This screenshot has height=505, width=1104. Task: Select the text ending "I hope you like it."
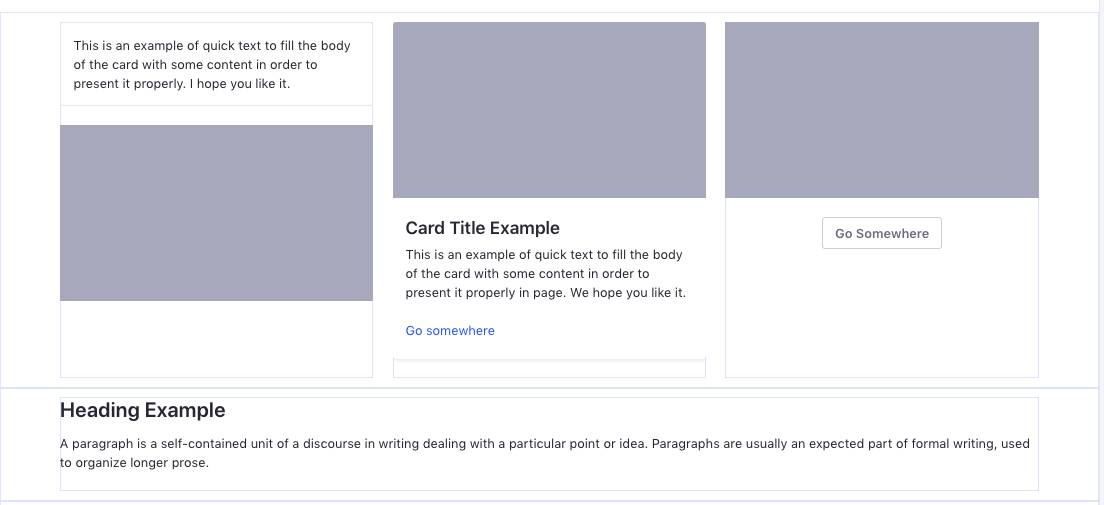click(x=212, y=65)
